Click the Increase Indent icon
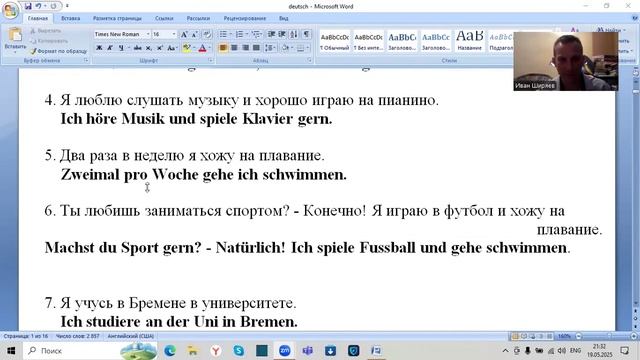The width and height of the screenshot is (640, 360). pos(282,34)
